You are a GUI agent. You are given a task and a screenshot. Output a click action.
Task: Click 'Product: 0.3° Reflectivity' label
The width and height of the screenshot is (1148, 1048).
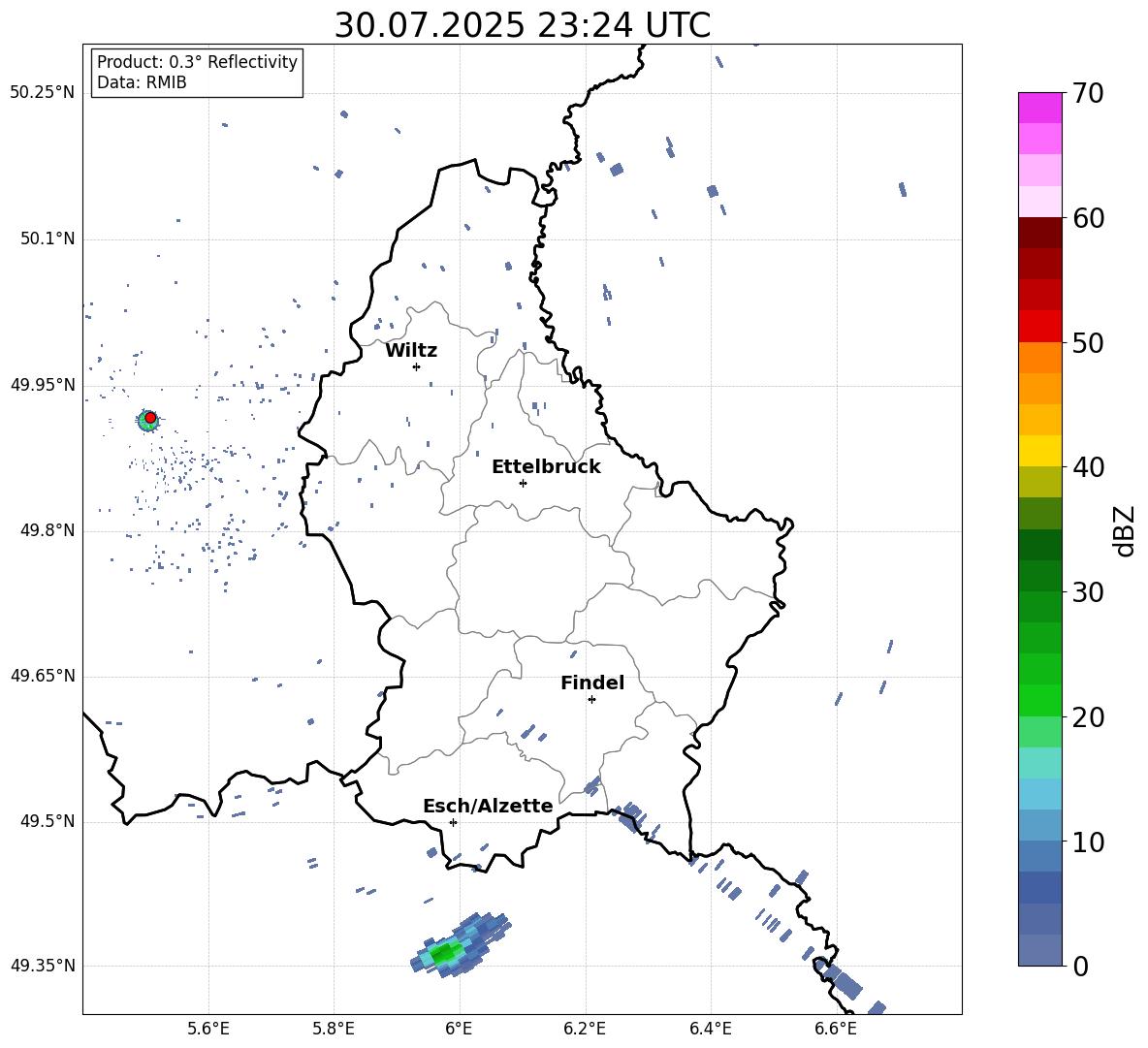(197, 62)
